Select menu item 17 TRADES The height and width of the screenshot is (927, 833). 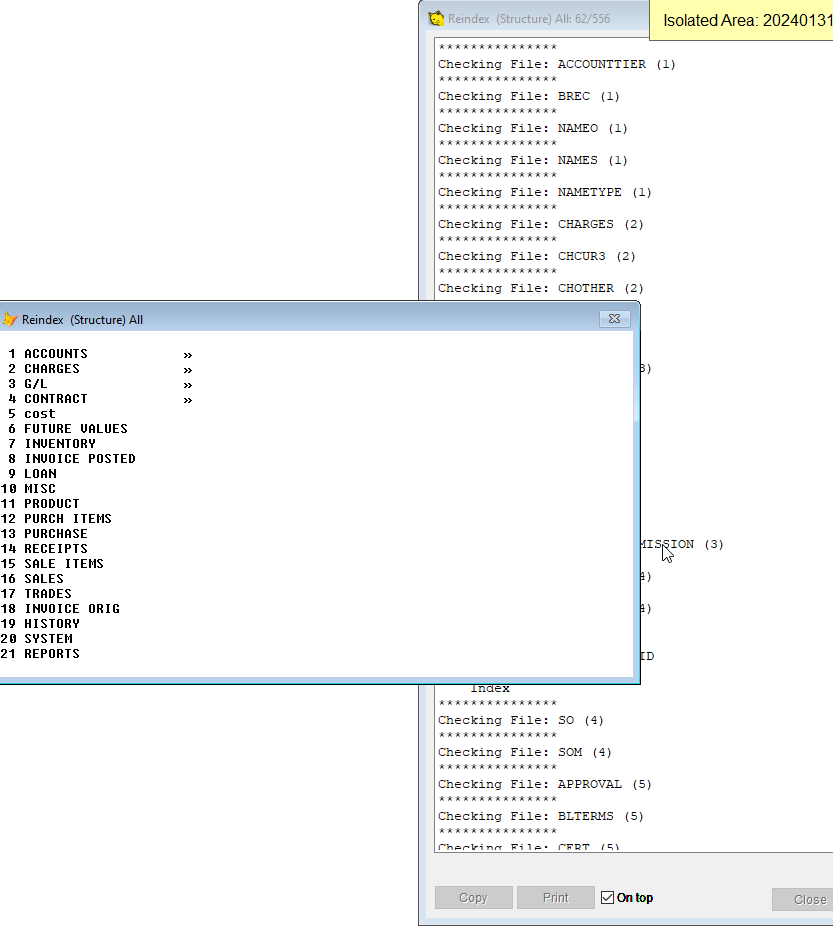click(36, 594)
